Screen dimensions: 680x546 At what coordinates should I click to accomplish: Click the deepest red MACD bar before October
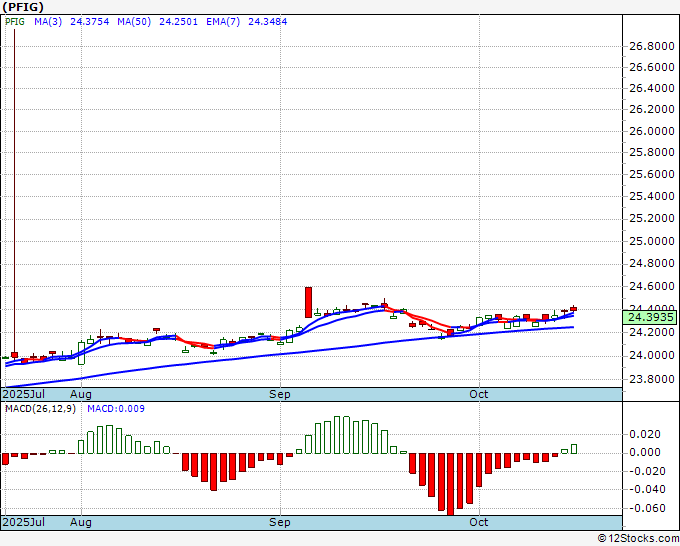point(451,484)
